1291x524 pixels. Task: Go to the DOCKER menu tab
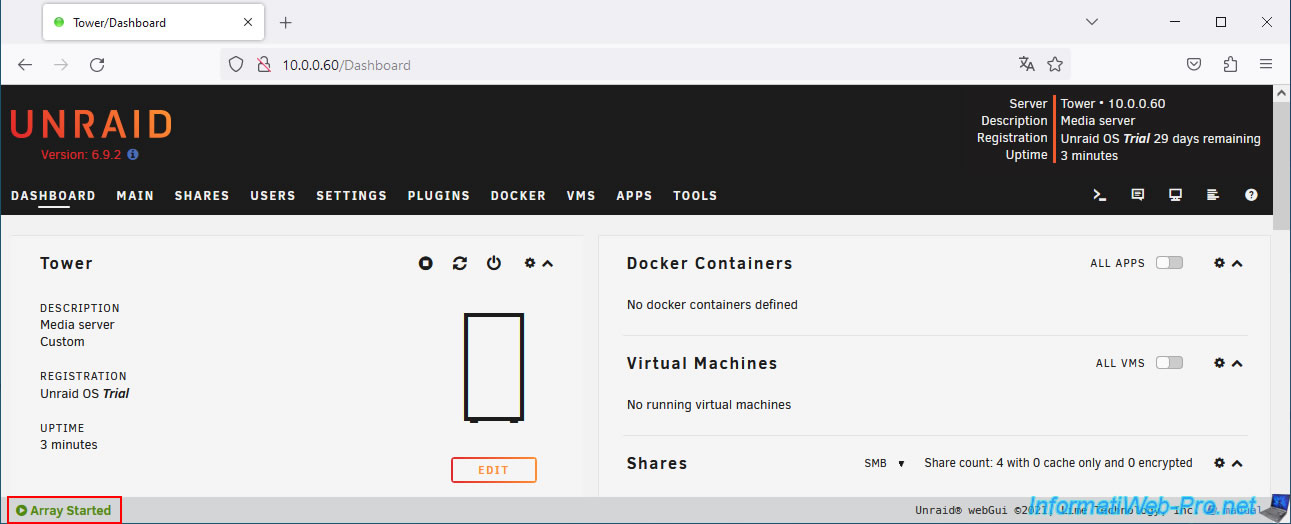point(518,196)
